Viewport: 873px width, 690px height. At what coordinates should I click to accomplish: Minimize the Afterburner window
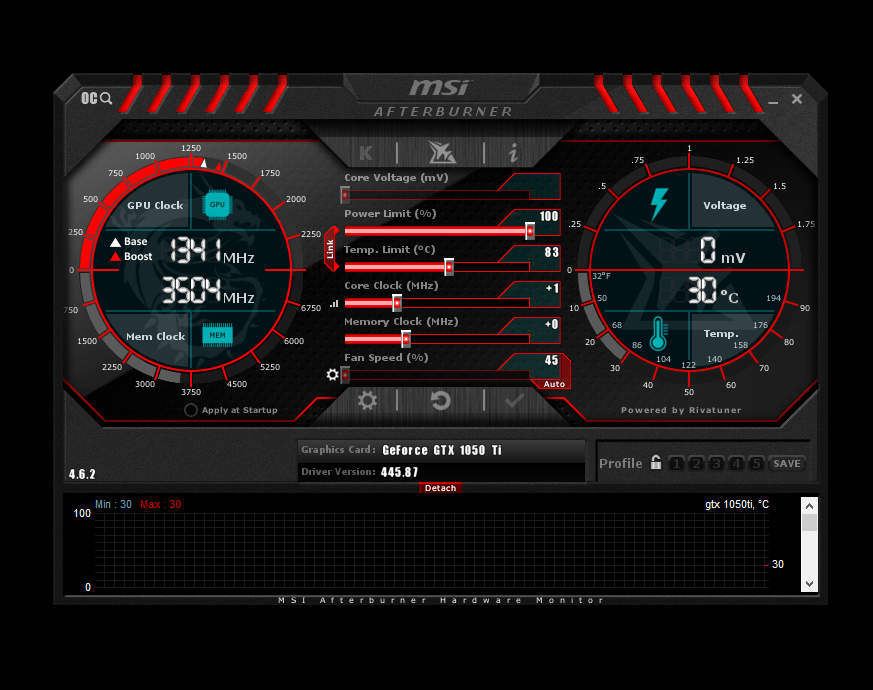click(773, 102)
